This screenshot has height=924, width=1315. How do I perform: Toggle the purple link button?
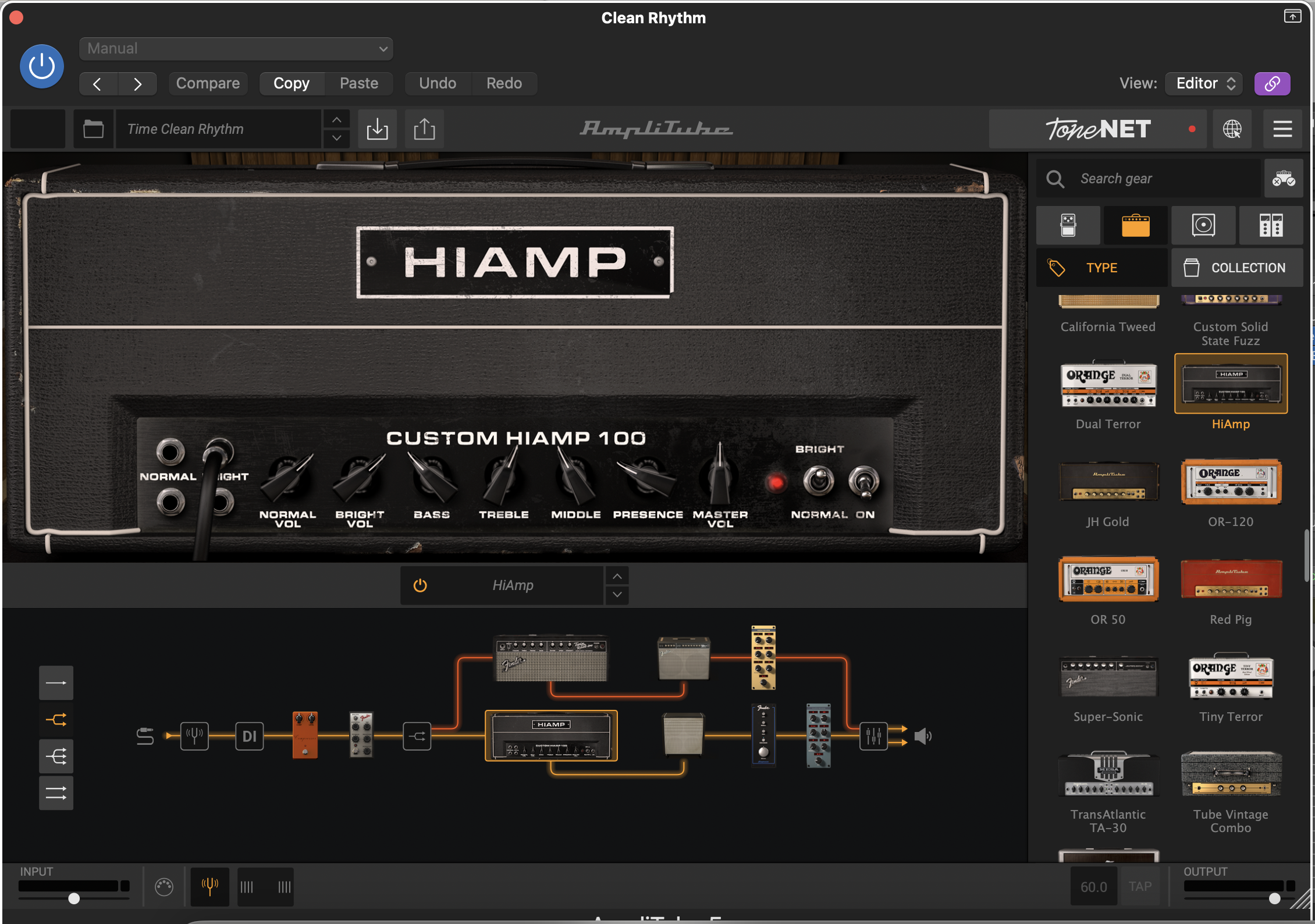point(1272,84)
